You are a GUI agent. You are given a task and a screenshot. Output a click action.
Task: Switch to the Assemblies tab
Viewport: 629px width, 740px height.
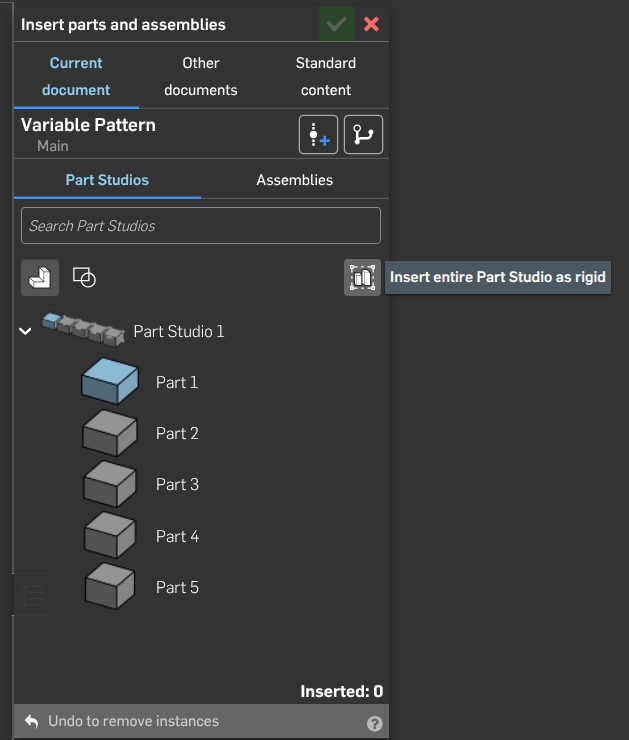pos(294,180)
